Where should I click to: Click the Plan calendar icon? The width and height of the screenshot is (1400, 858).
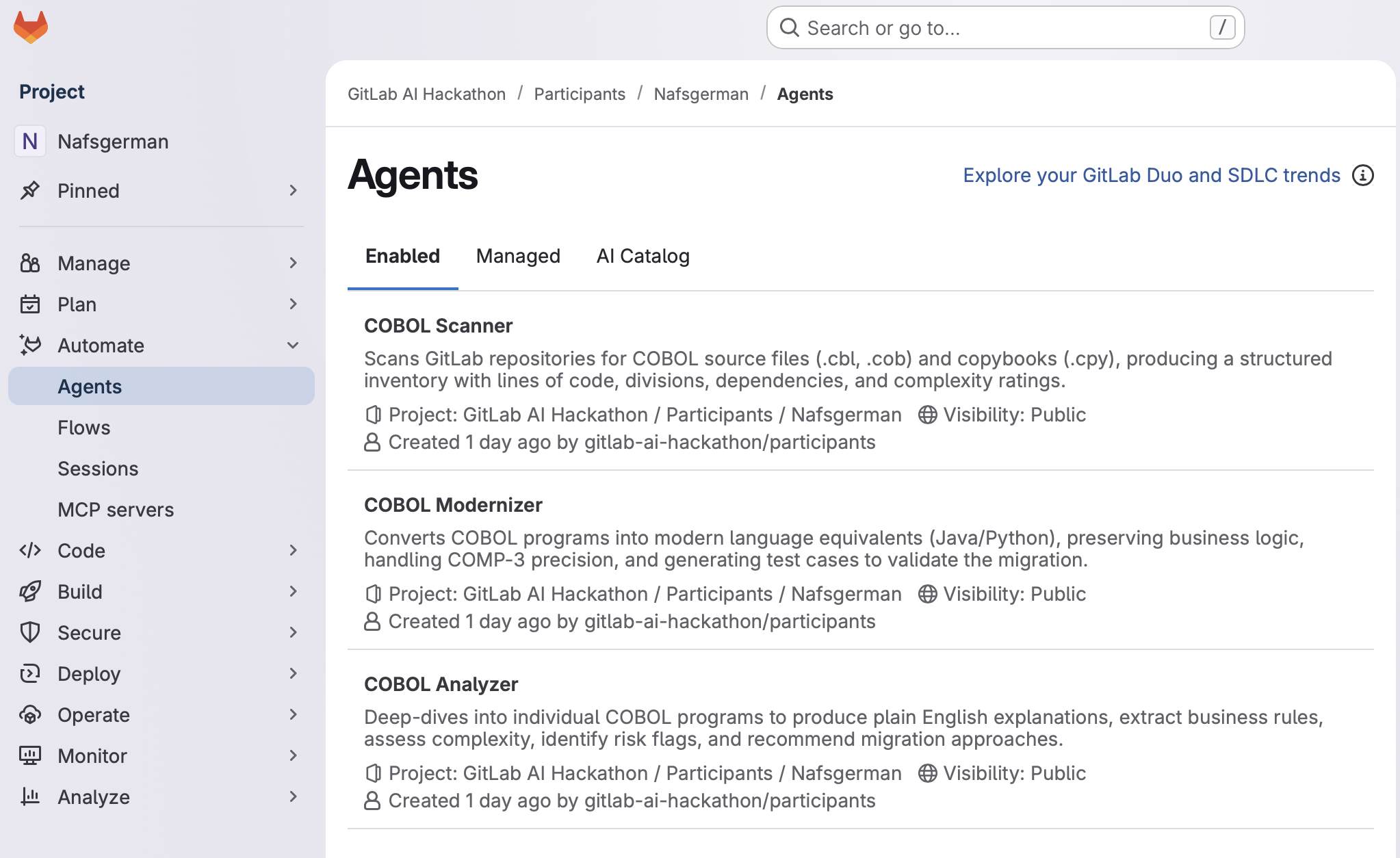point(30,304)
